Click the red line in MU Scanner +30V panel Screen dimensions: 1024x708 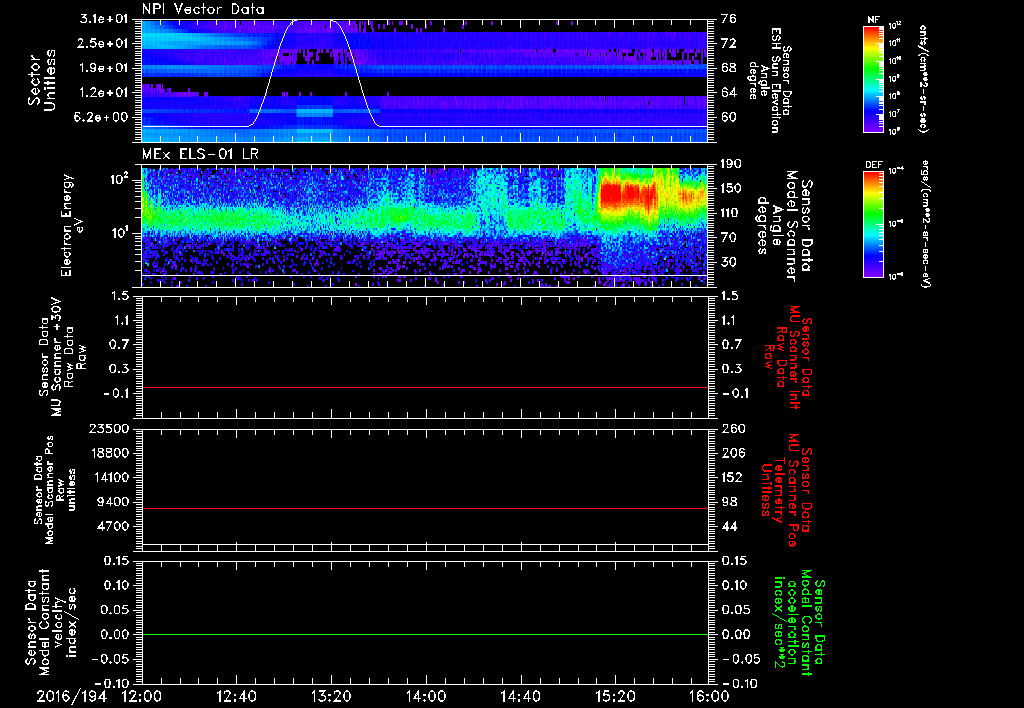click(x=425, y=387)
